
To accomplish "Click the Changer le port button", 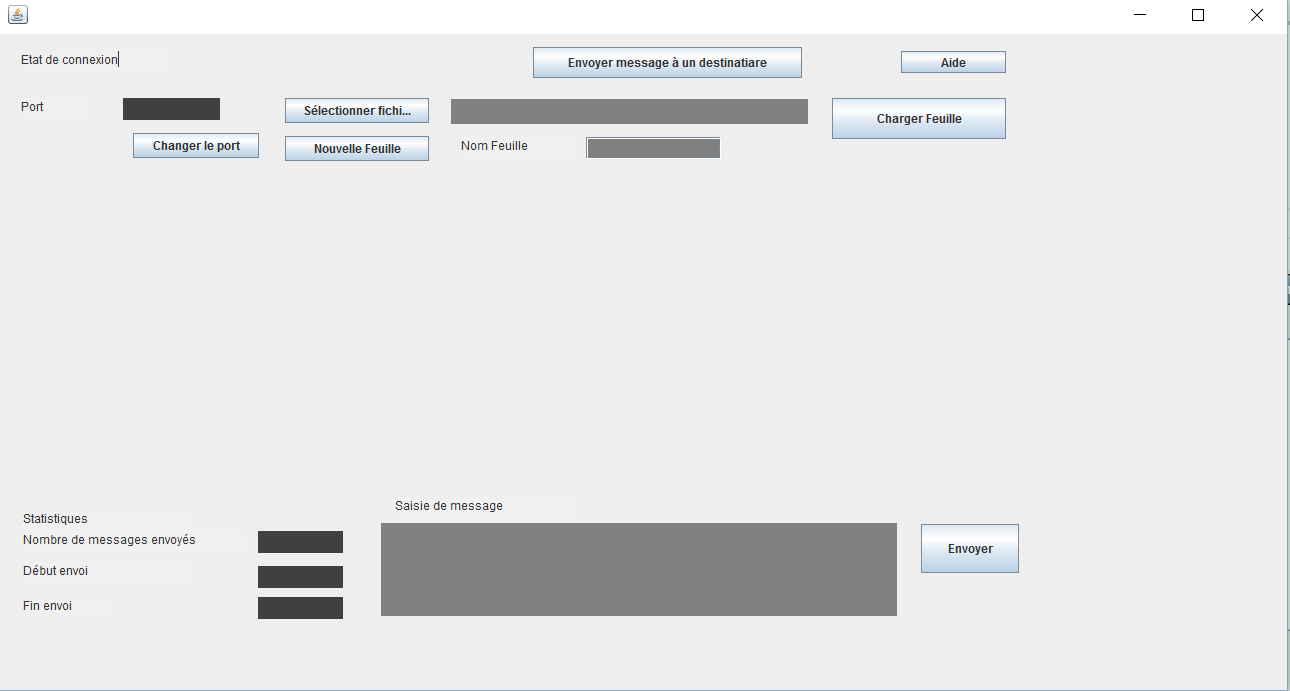I will point(195,145).
